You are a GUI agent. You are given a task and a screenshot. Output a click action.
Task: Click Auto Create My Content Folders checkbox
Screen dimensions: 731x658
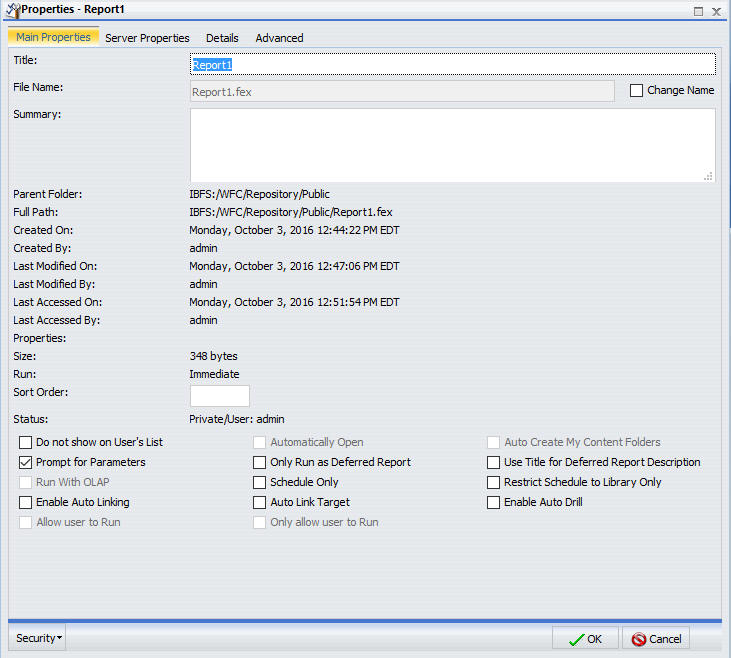(493, 442)
